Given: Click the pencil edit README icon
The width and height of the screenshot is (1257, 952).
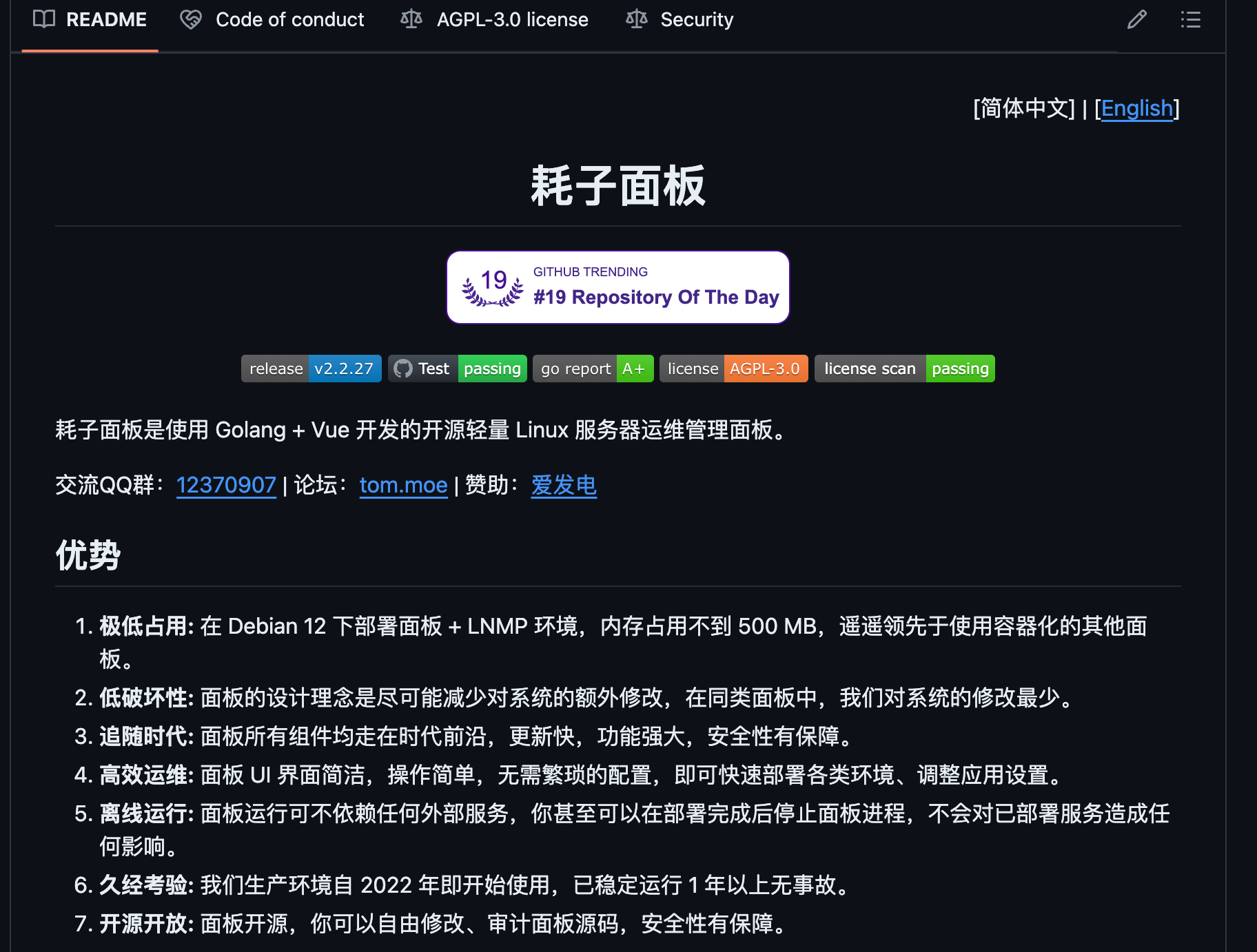Looking at the screenshot, I should point(1136,20).
